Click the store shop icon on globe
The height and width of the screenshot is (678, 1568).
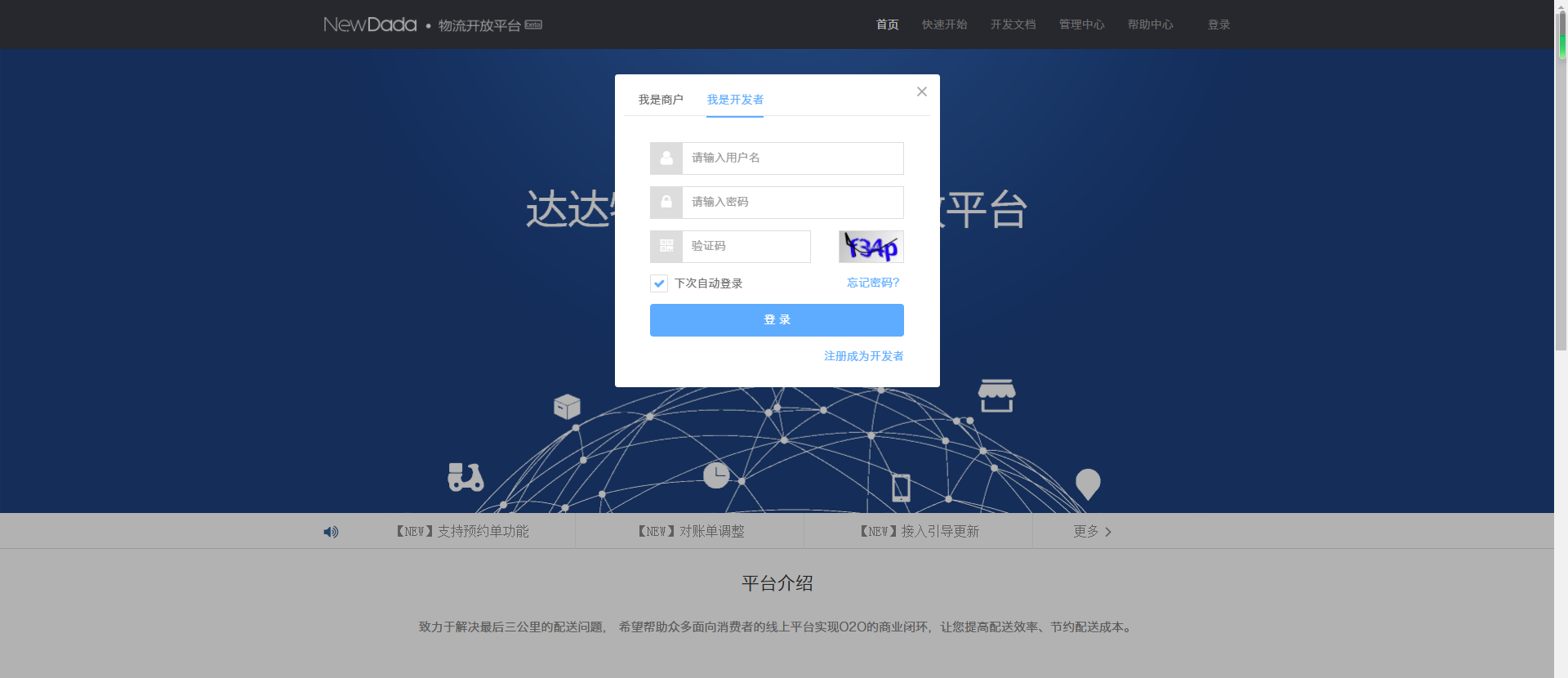tap(996, 395)
